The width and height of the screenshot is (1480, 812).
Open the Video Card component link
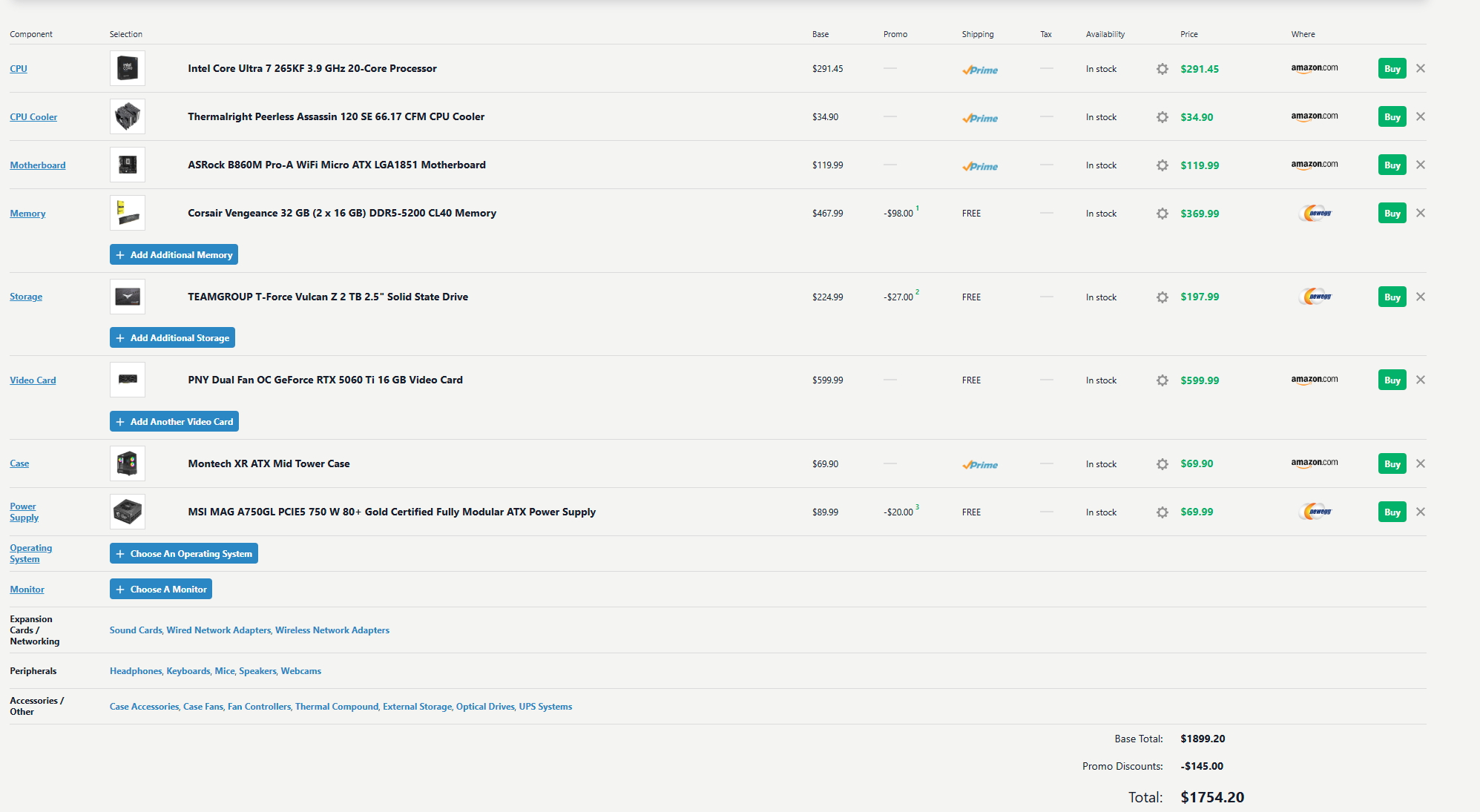[x=33, y=380]
